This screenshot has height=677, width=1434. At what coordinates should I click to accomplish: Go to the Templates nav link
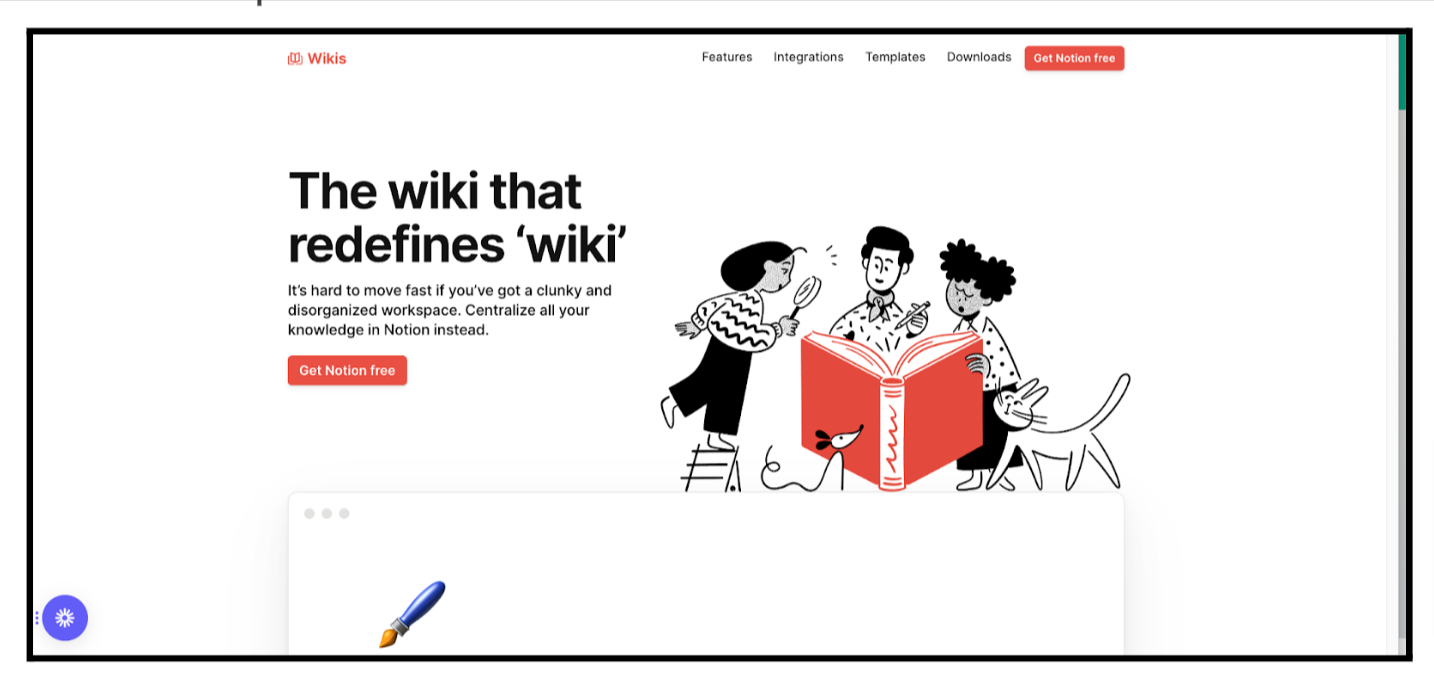tap(895, 57)
